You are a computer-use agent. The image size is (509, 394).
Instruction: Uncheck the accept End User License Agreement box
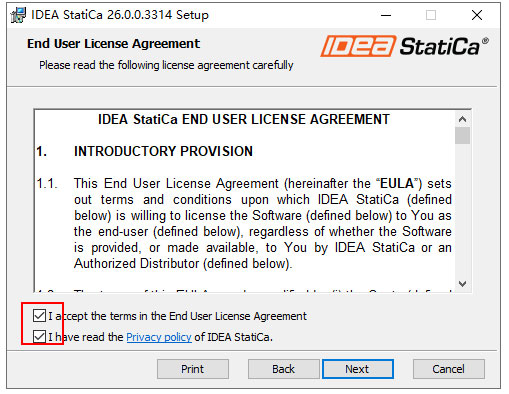pyautogui.click(x=39, y=315)
